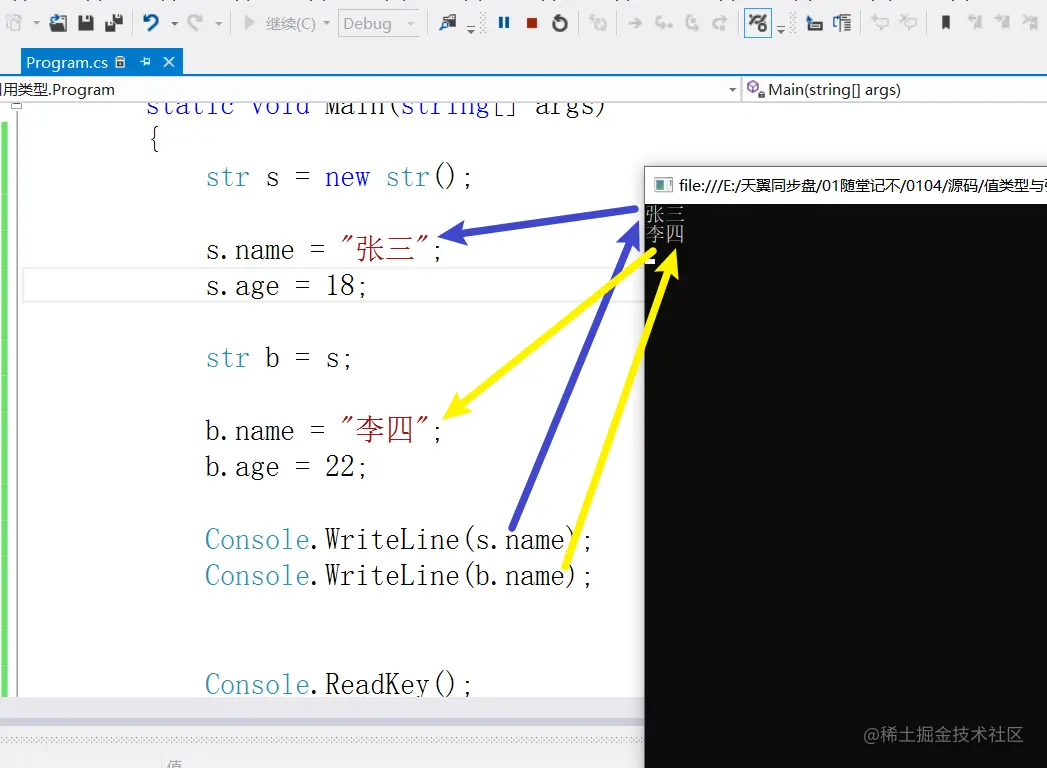Screen dimensions: 1047x768
Task: Click the greyed refresh icon after Restart
Action: coord(598,23)
